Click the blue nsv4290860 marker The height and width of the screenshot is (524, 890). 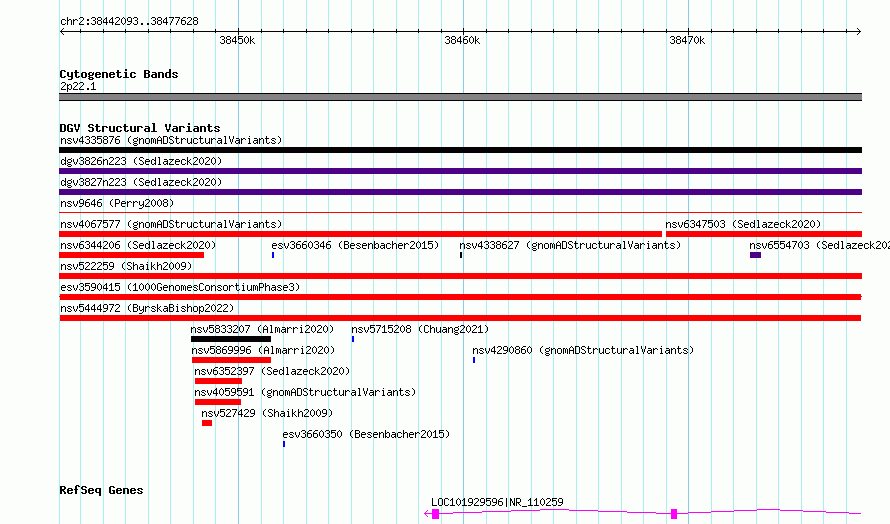coord(474,360)
